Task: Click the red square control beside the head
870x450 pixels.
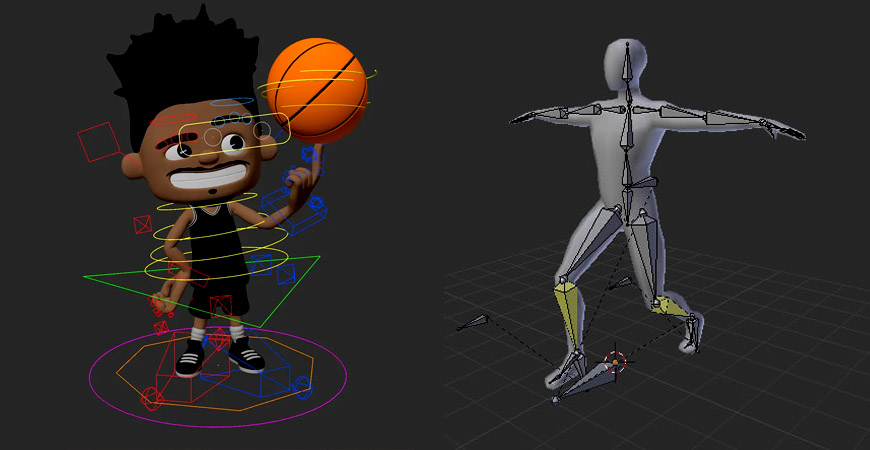Action: (99, 141)
